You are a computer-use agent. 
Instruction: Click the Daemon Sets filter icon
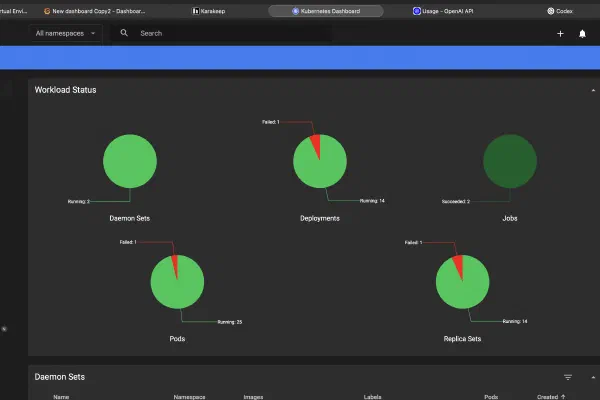click(x=568, y=377)
